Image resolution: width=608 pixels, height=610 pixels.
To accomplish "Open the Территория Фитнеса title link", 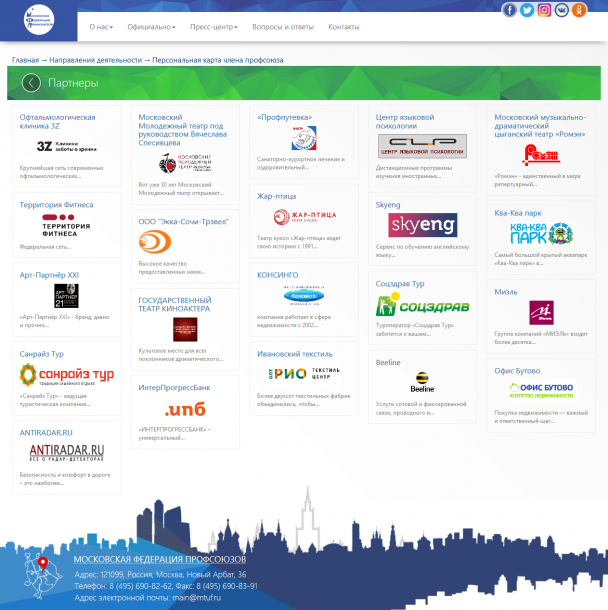I will click(x=56, y=205).
